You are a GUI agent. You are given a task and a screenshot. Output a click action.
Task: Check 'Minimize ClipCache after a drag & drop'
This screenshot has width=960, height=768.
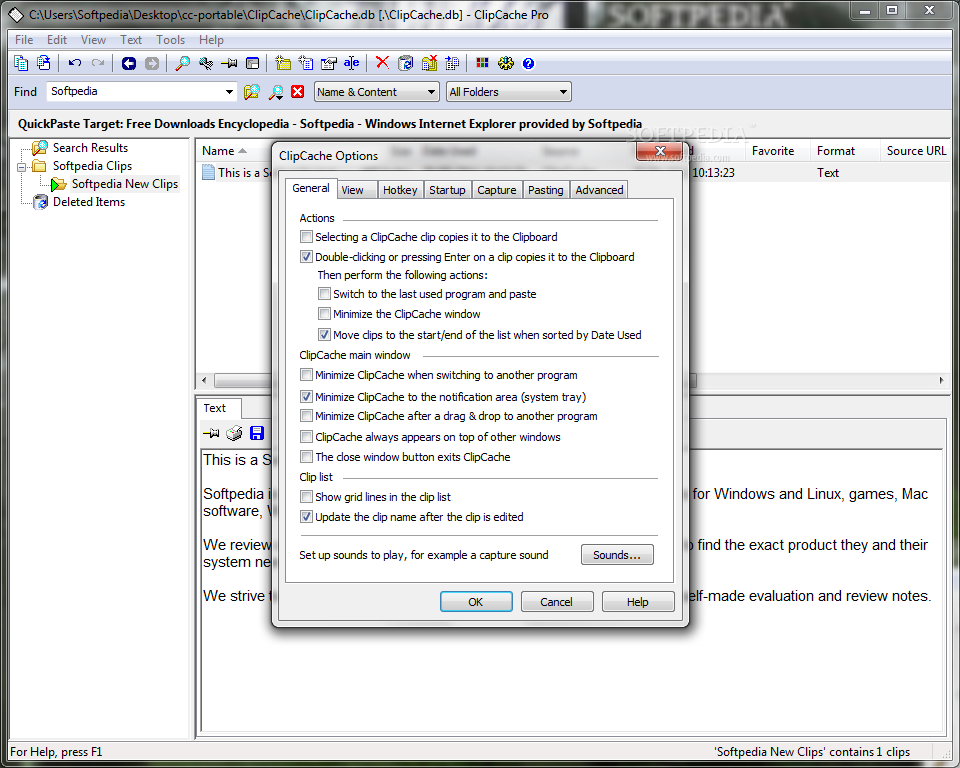tap(306, 416)
